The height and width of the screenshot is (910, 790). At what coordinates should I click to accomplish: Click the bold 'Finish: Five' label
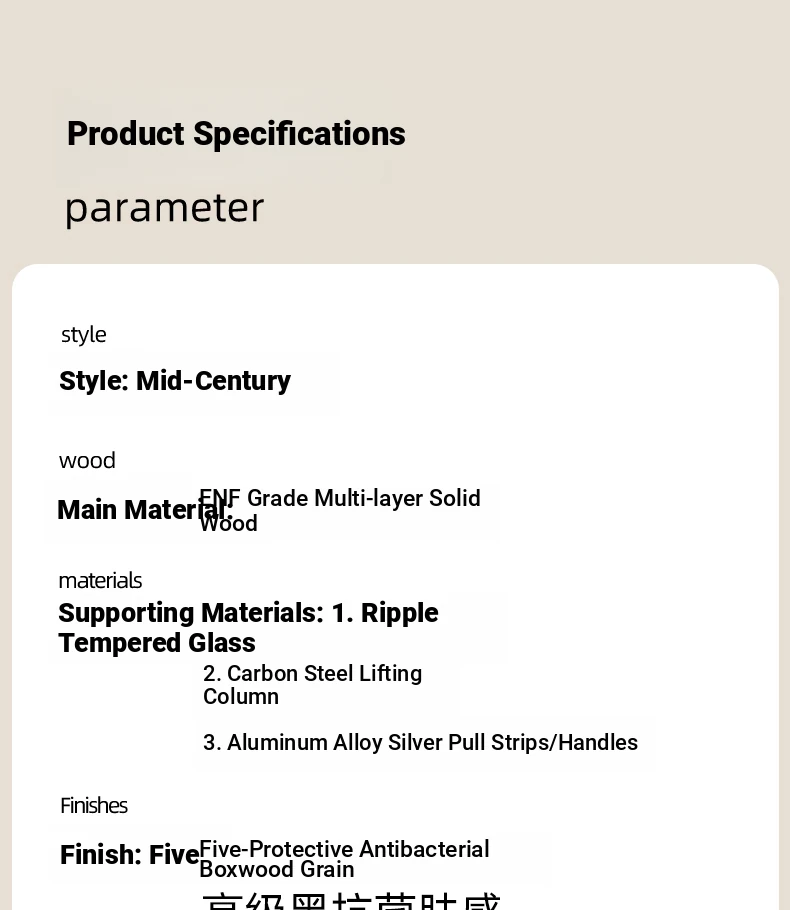click(x=129, y=855)
